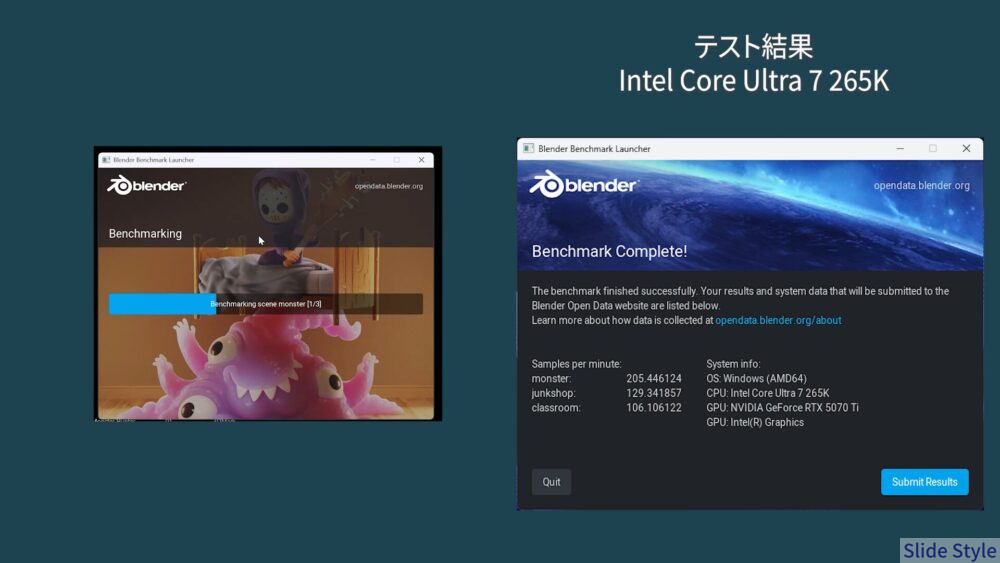Viewport: 1000px width, 563px height.
Task: Click the 'Slide Style' label
Action: click(x=950, y=551)
